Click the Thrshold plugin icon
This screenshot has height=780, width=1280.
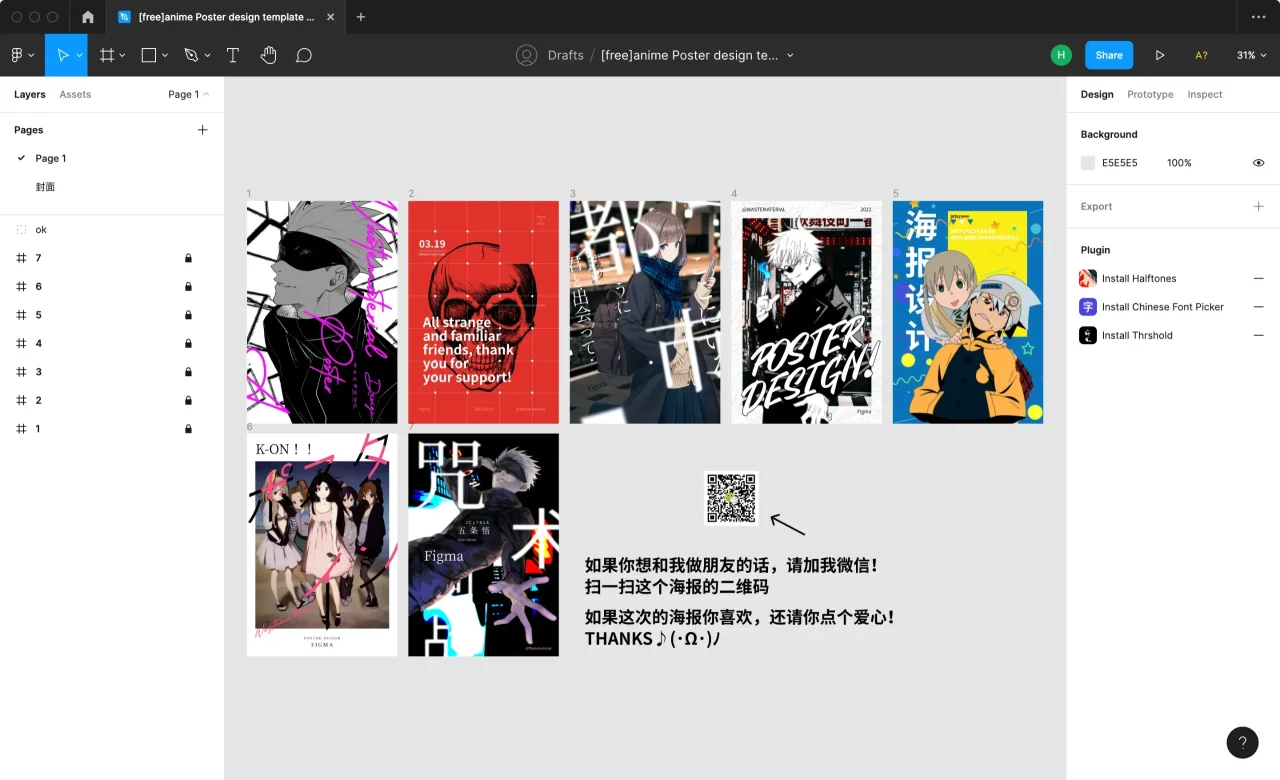[1088, 335]
